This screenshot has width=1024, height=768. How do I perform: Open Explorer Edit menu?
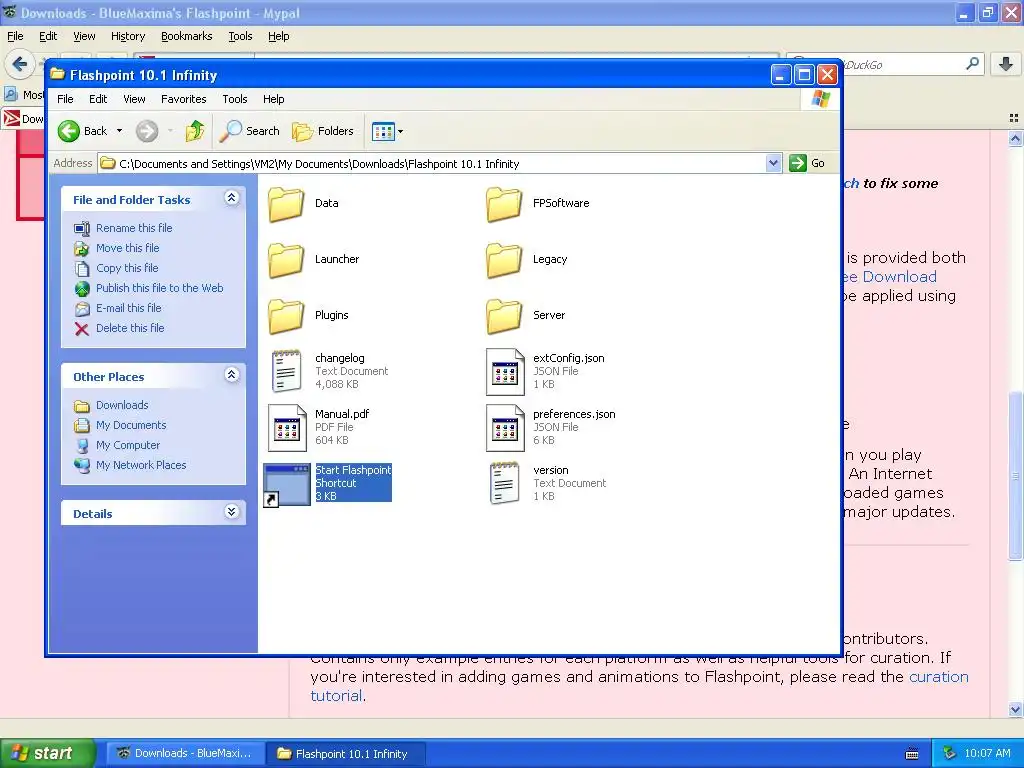point(98,99)
